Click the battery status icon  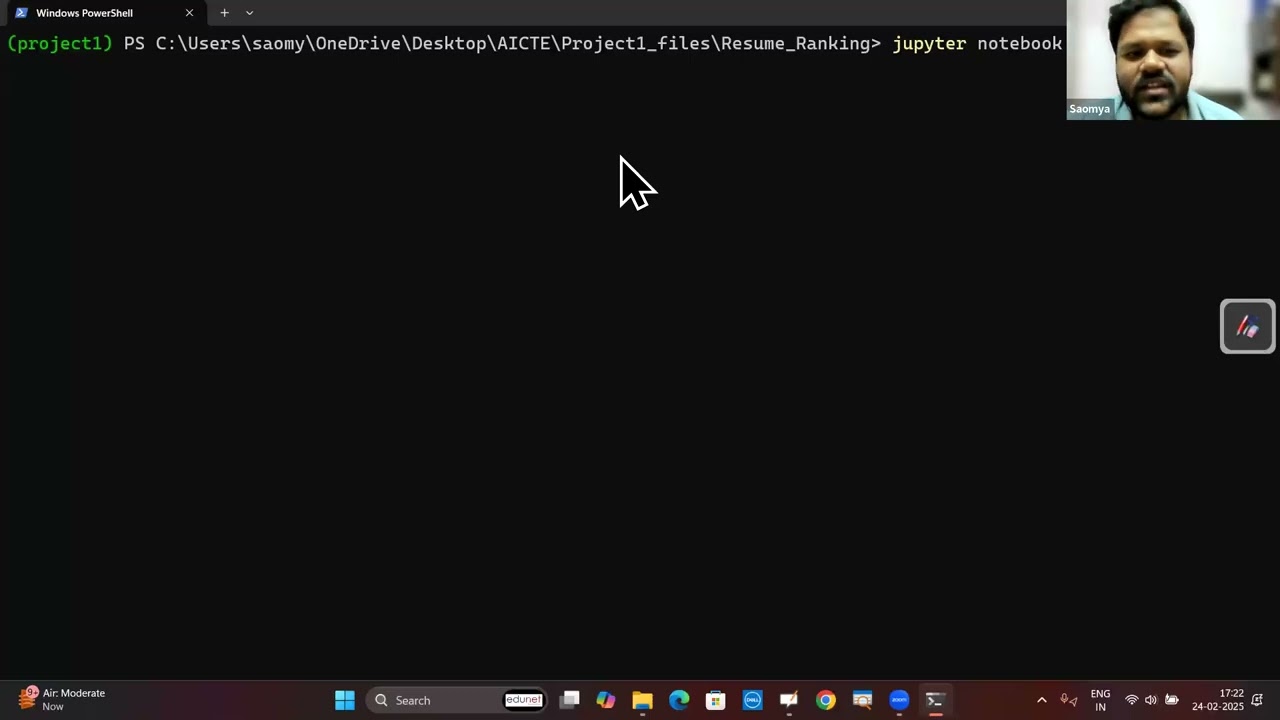coord(1172,700)
